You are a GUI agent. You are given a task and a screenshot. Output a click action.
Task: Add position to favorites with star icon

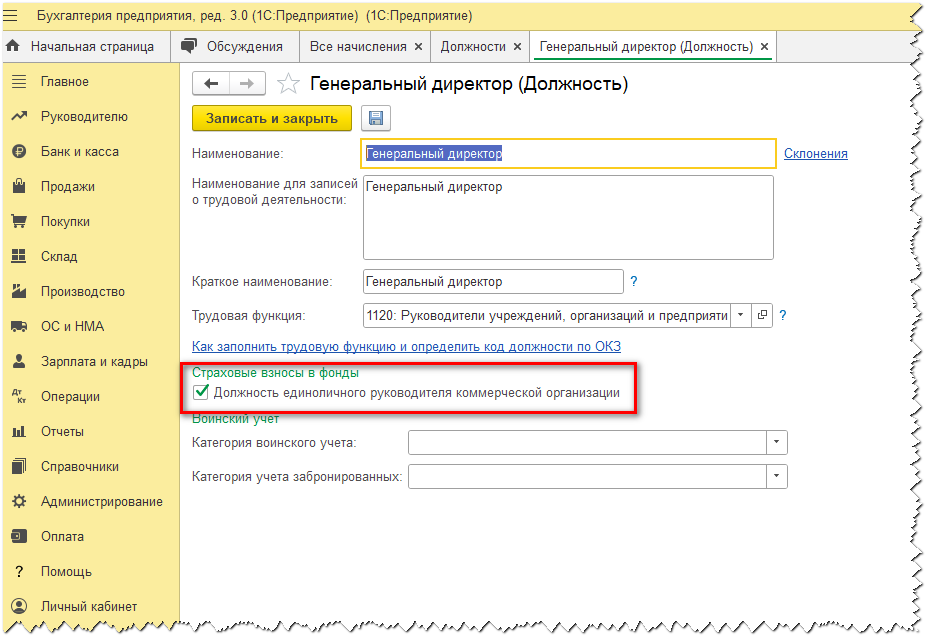[x=288, y=84]
